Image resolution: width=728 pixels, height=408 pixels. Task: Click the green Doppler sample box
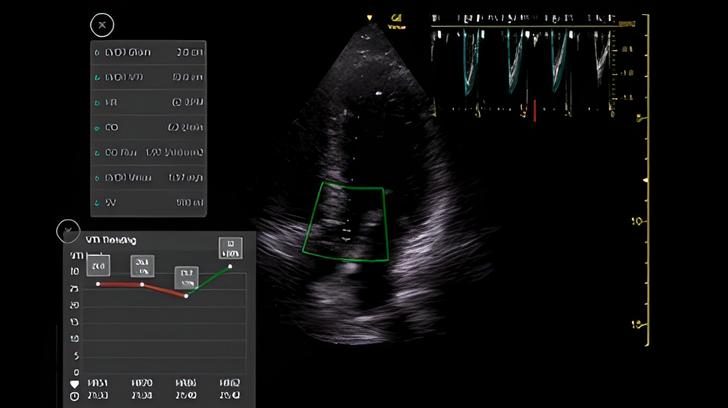click(346, 220)
